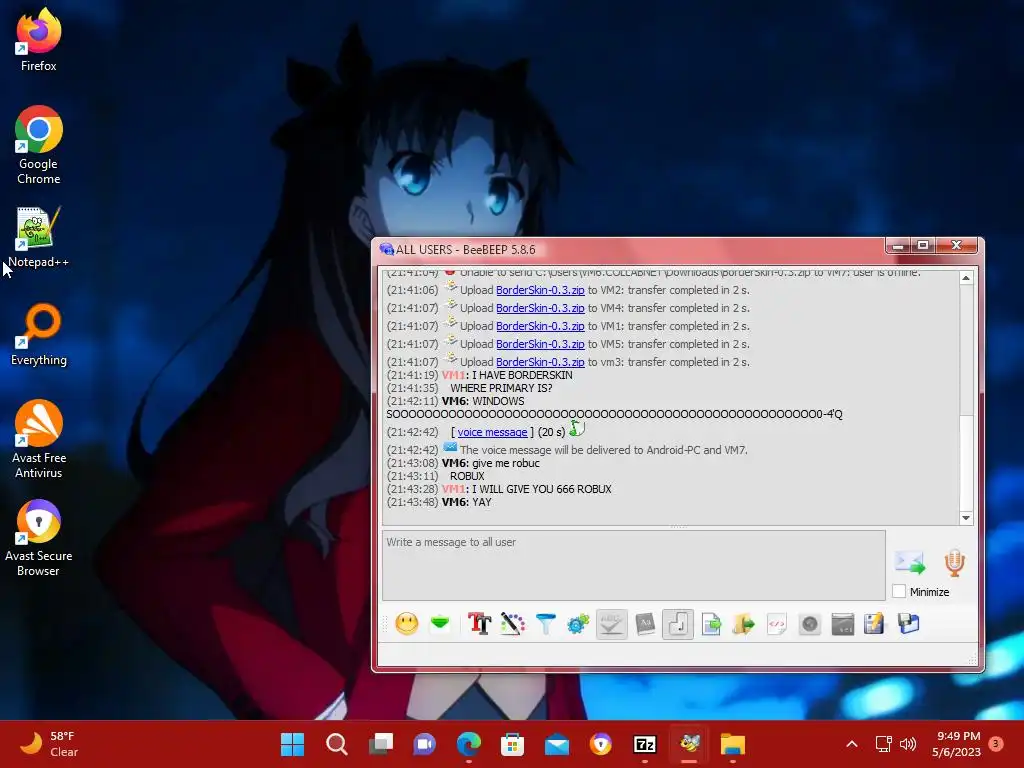
Task: Click the Write a message input field
Action: [633, 566]
